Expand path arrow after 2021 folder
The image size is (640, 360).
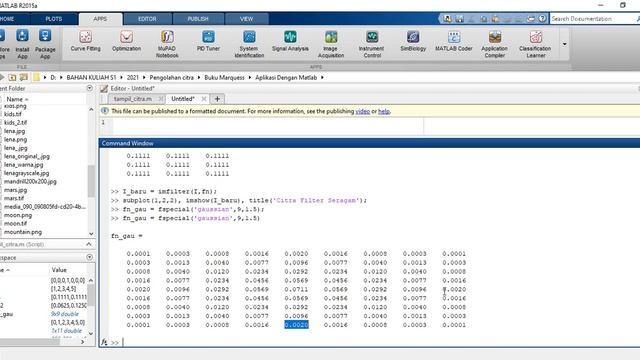144,78
